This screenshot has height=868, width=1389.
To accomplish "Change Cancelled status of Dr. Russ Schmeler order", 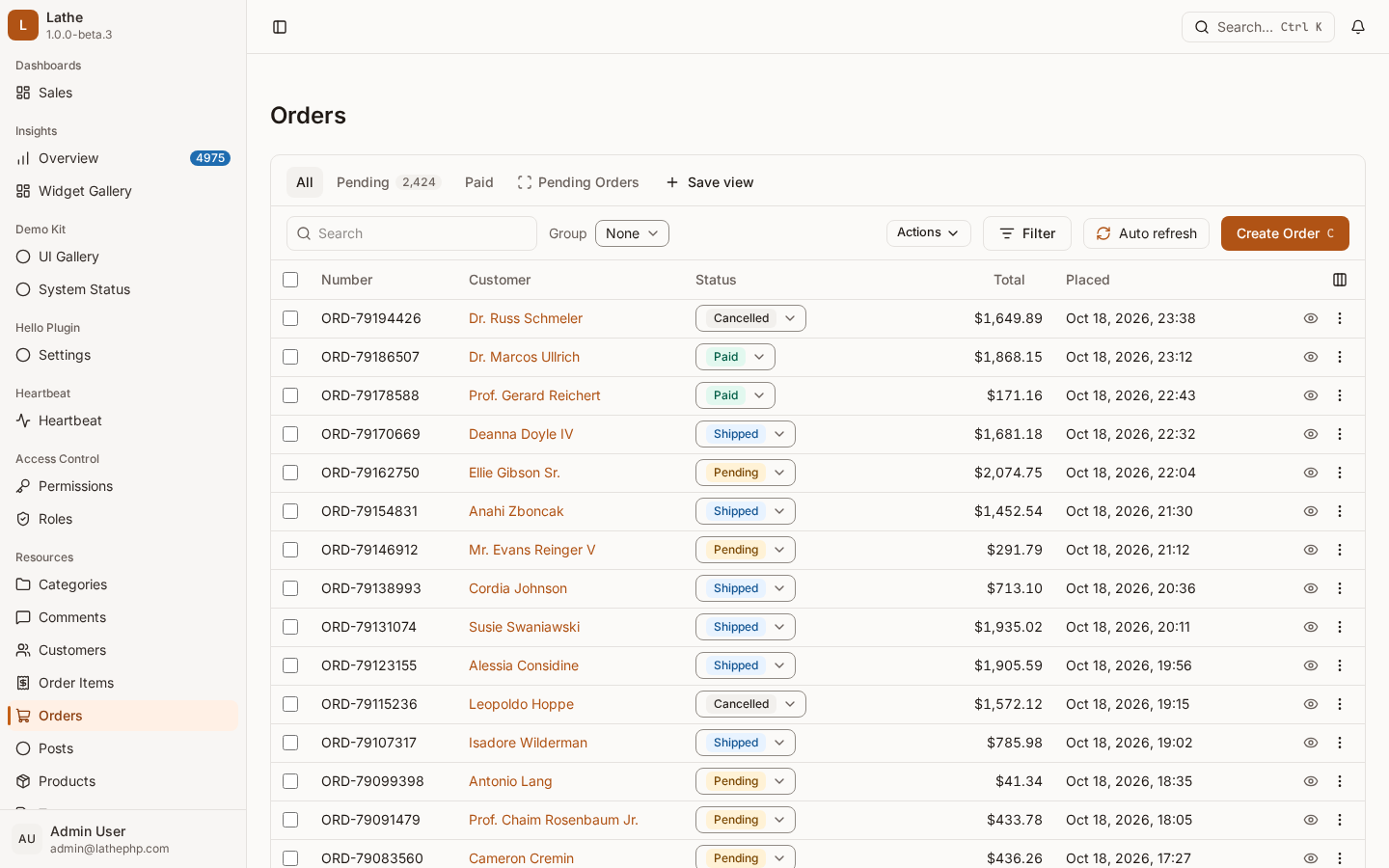I will [750, 318].
